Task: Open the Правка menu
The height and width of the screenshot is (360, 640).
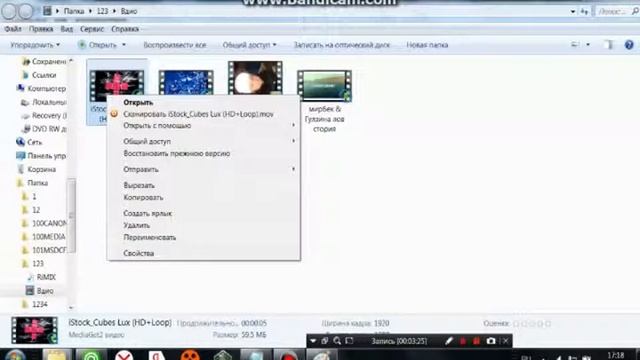Action: click(41, 29)
